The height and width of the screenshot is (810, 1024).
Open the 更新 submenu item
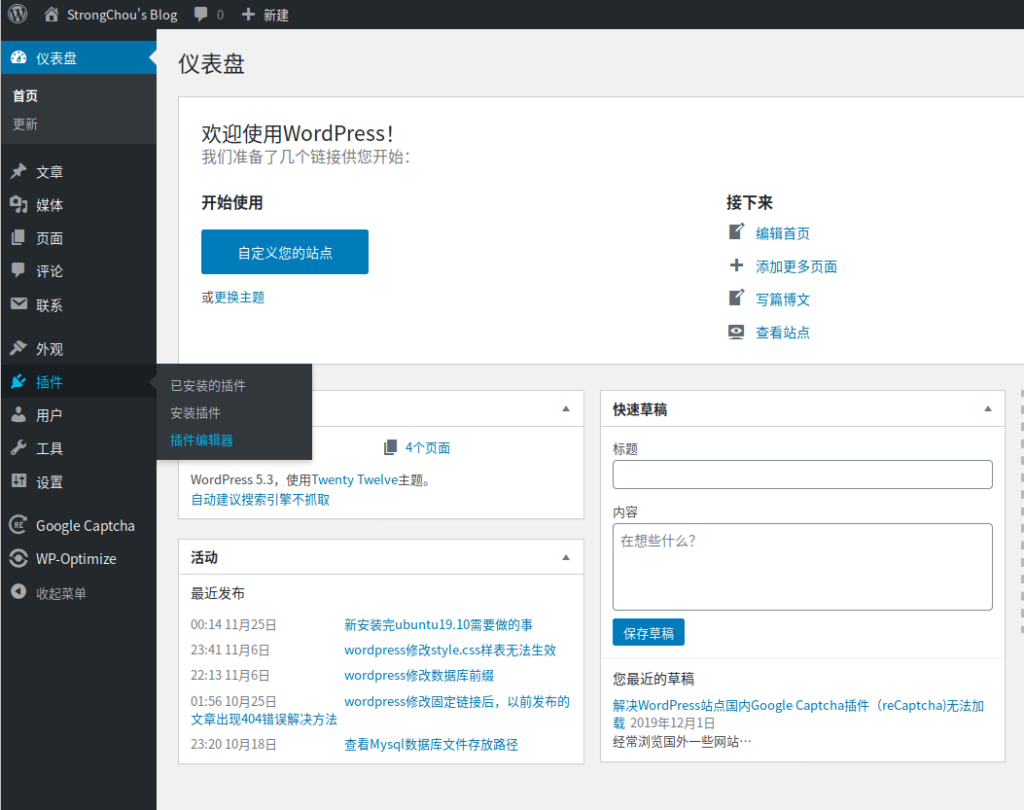[x=25, y=124]
